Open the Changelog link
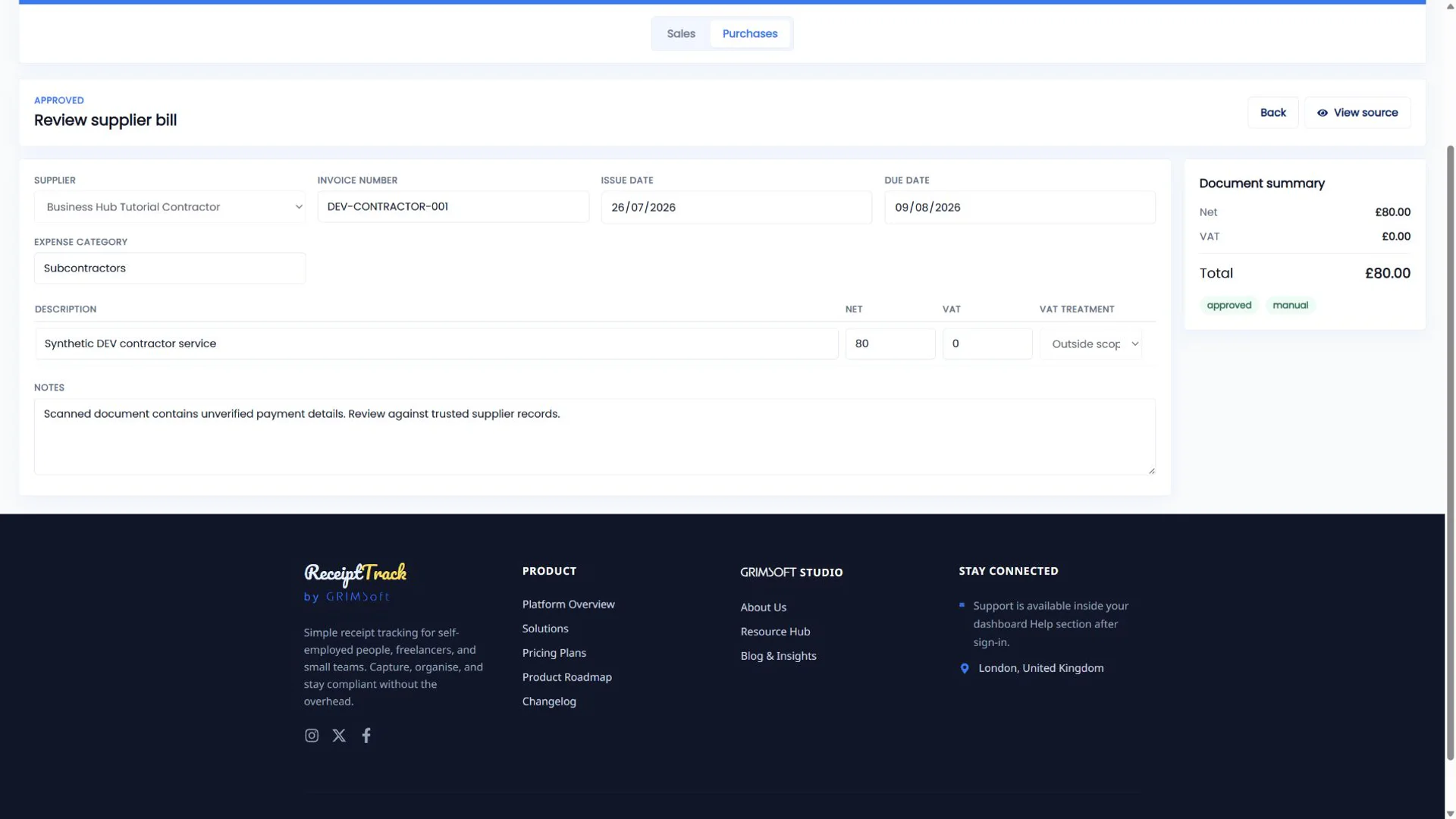 (549, 701)
